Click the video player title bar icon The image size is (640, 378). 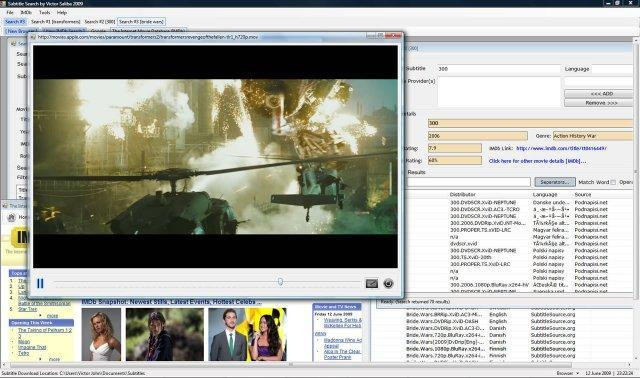point(33,37)
